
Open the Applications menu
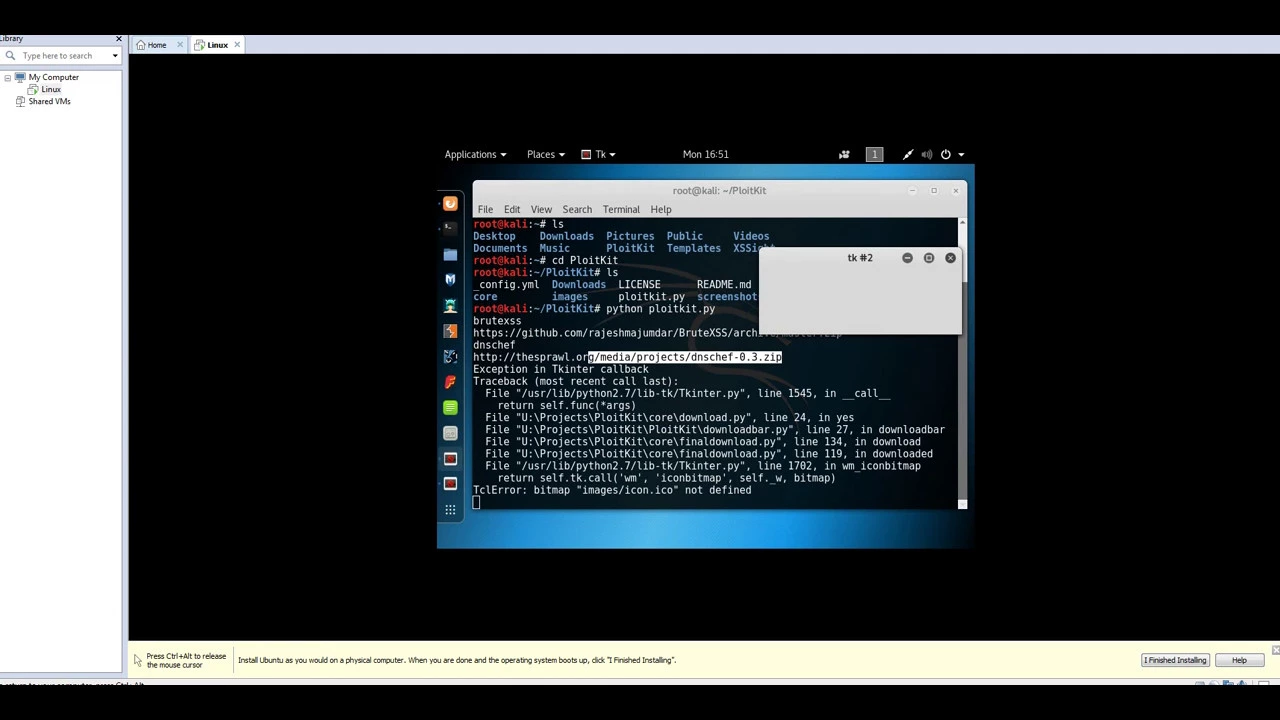click(475, 154)
